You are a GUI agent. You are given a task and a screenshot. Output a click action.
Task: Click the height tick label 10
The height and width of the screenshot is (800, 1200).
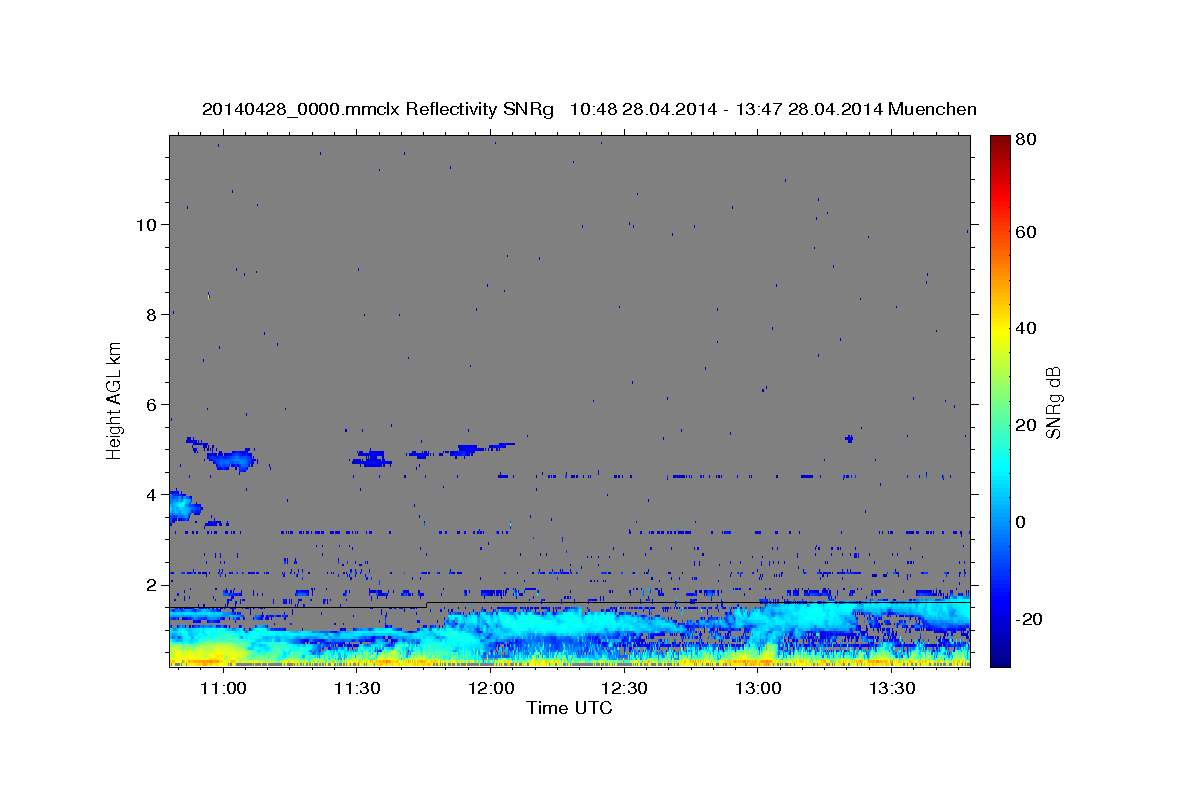tap(147, 224)
